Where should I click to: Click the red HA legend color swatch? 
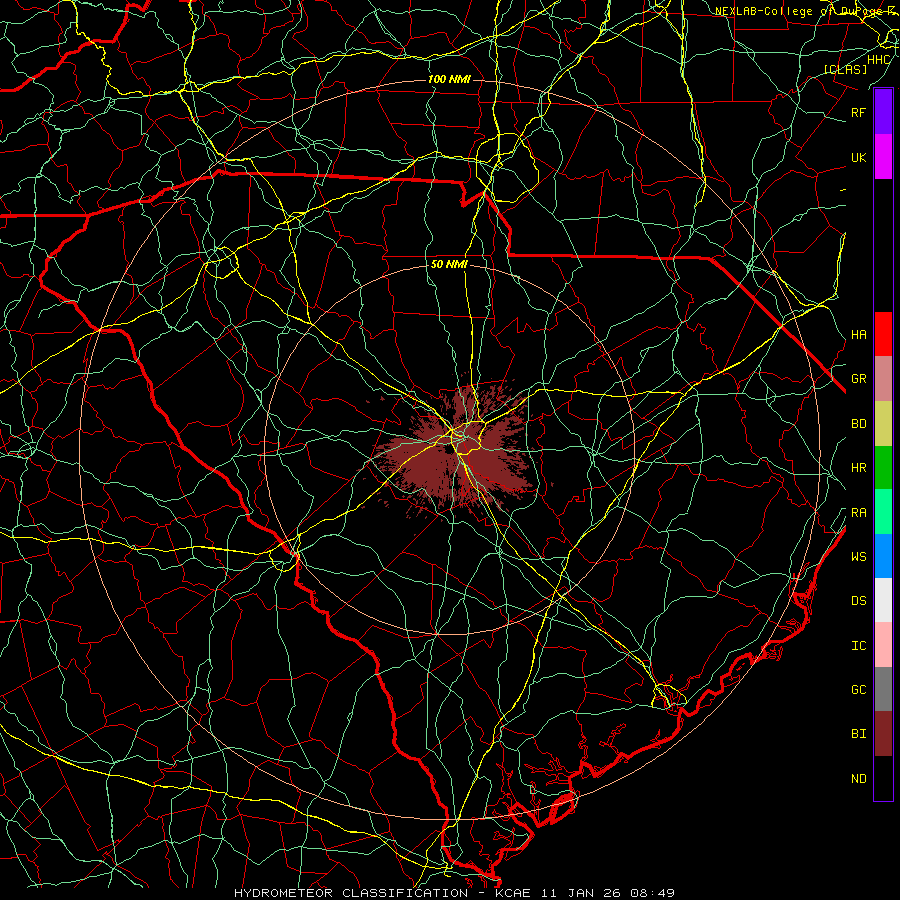[883, 334]
